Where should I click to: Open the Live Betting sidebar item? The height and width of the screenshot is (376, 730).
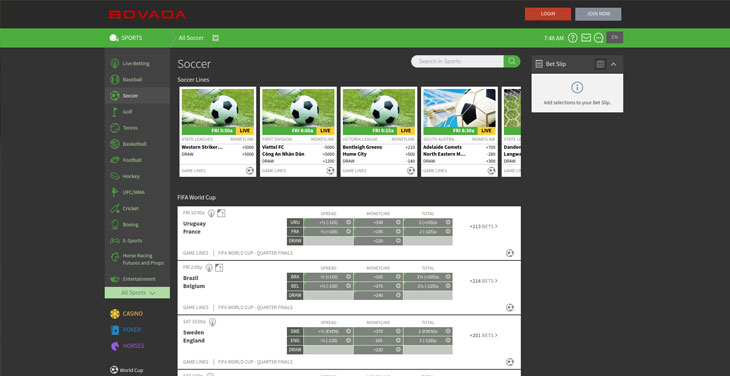(137, 63)
